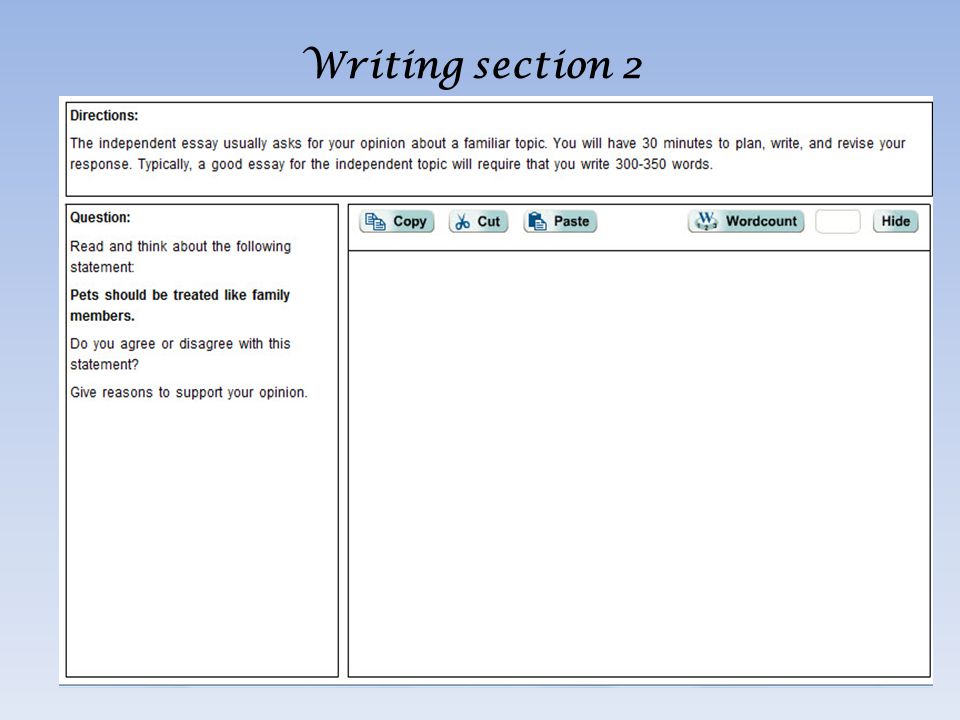
Task: Hide the word count display
Action: 896,222
